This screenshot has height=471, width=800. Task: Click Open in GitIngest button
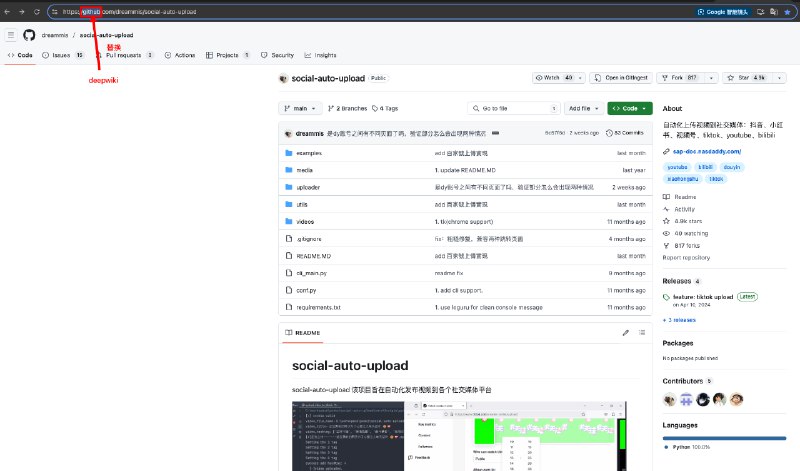(621, 78)
